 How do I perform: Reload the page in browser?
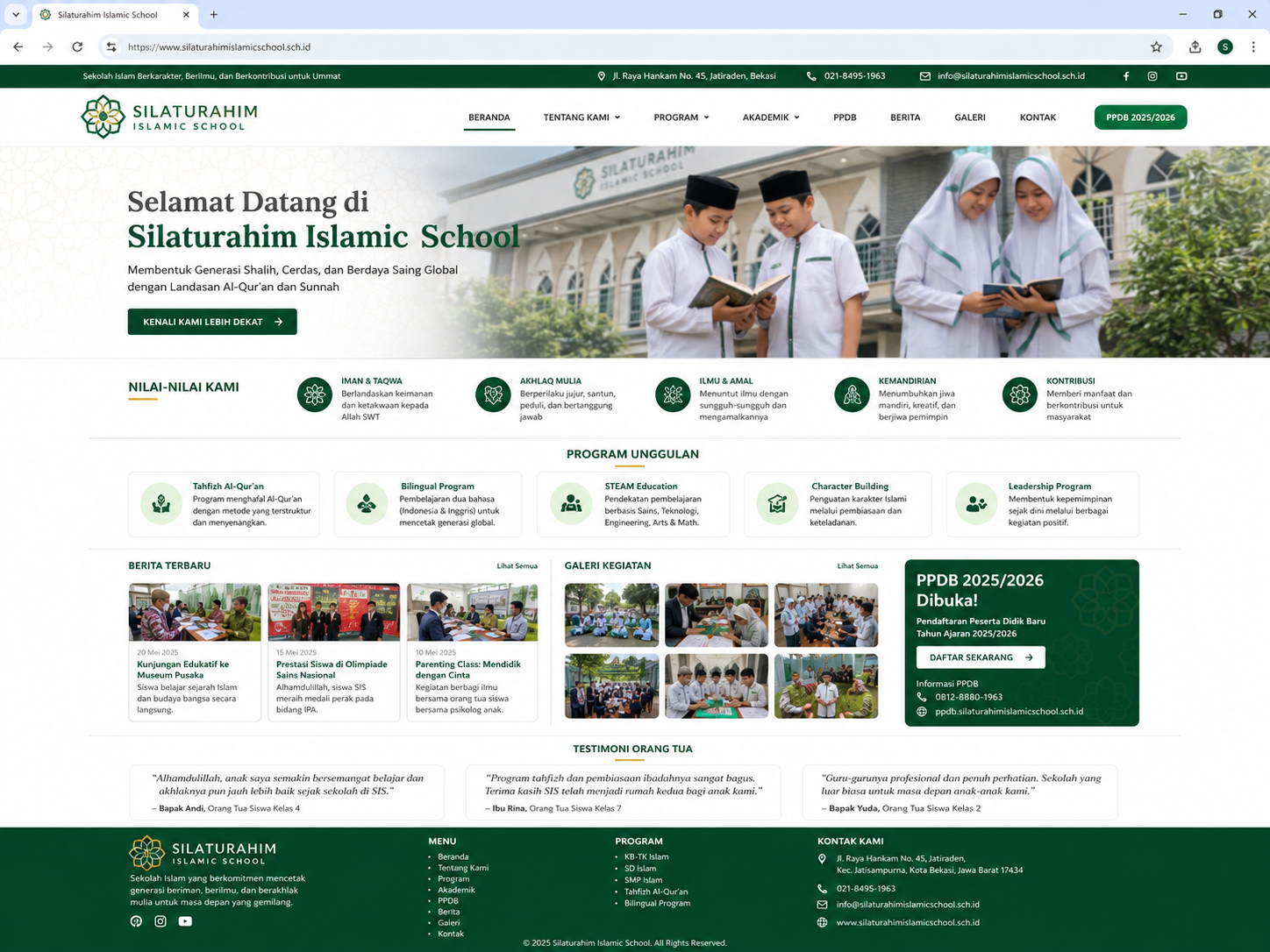pos(77,47)
